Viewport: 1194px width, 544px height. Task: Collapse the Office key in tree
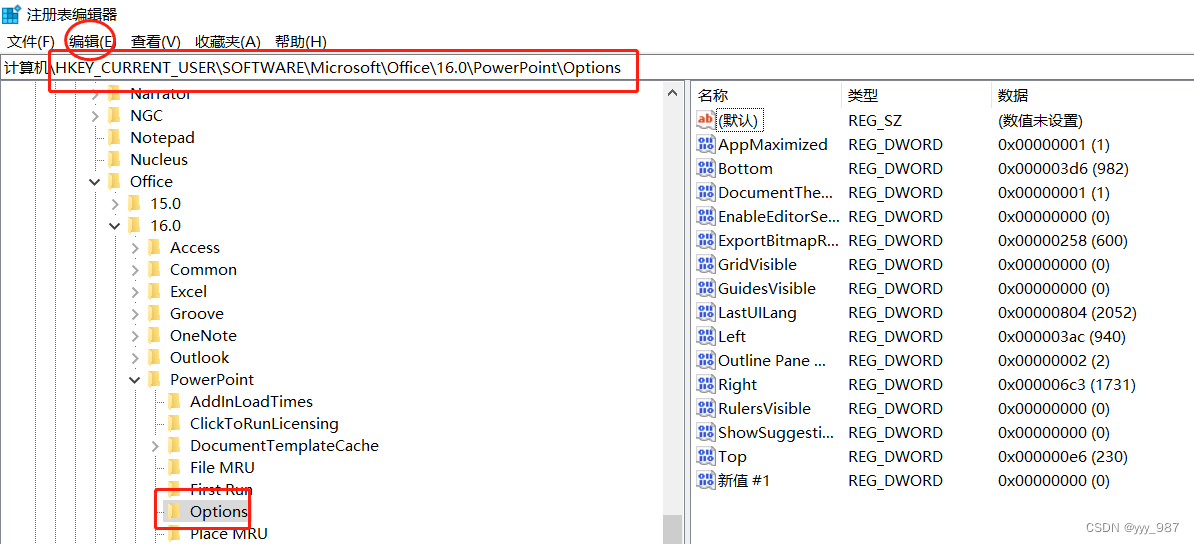94,181
